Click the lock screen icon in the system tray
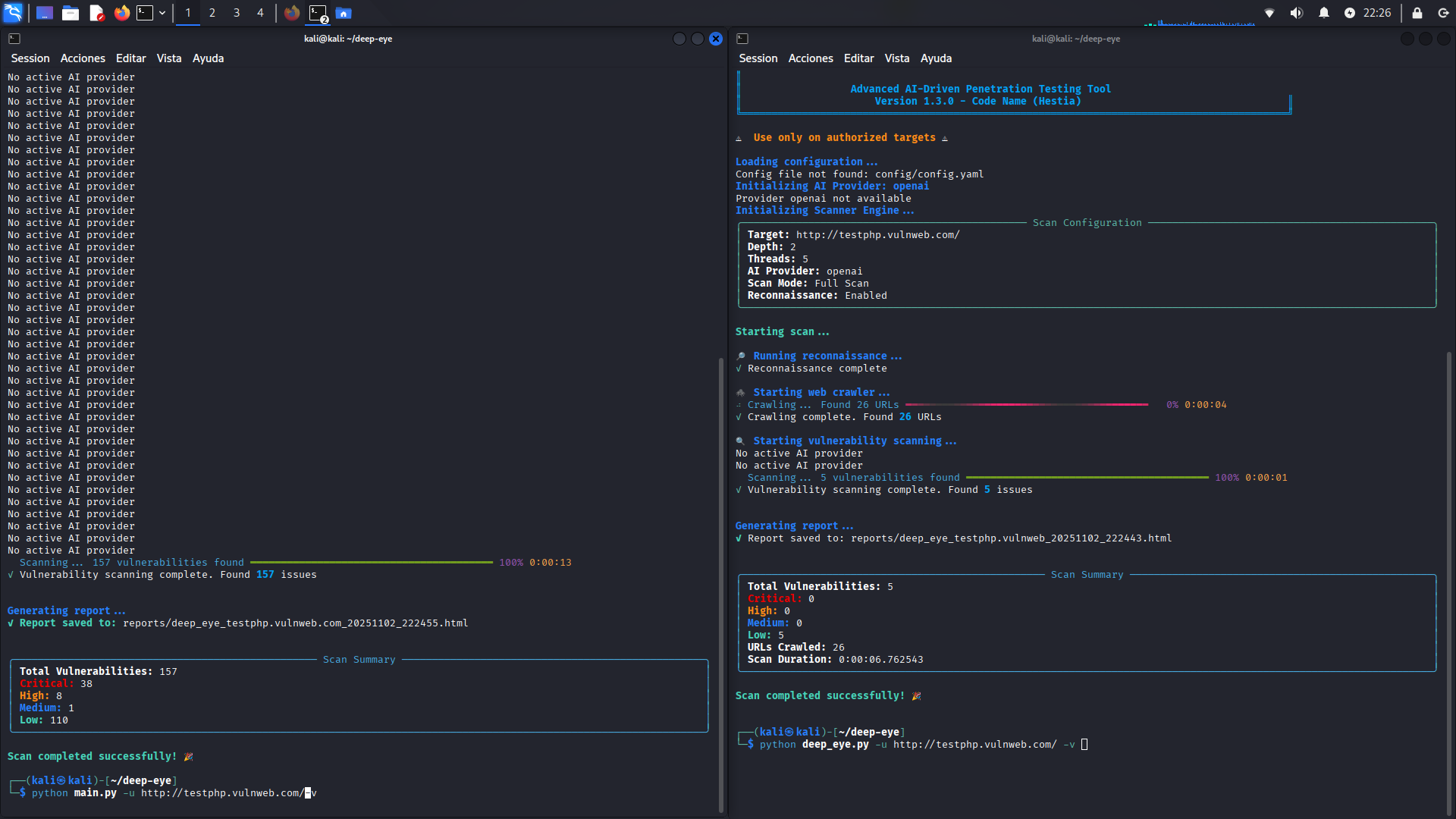Viewport: 1456px width, 819px height. click(x=1417, y=13)
